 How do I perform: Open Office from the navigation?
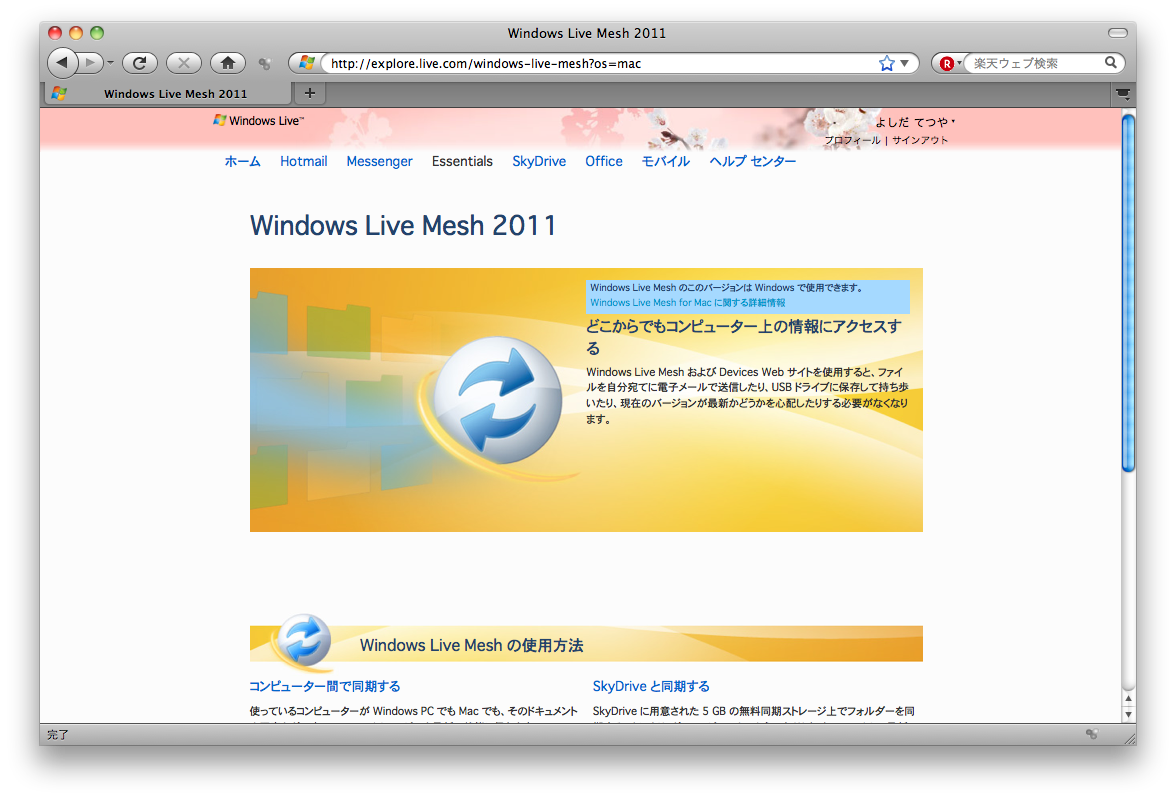point(604,161)
